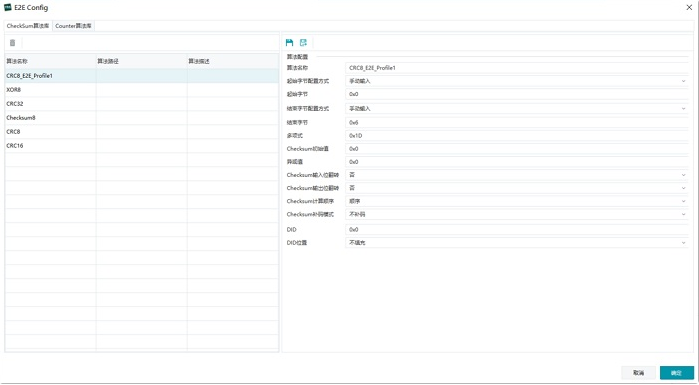Select the CRC16 algorithm row
Image resolution: width=699 pixels, height=385 pixels.
pyautogui.click(x=142, y=146)
